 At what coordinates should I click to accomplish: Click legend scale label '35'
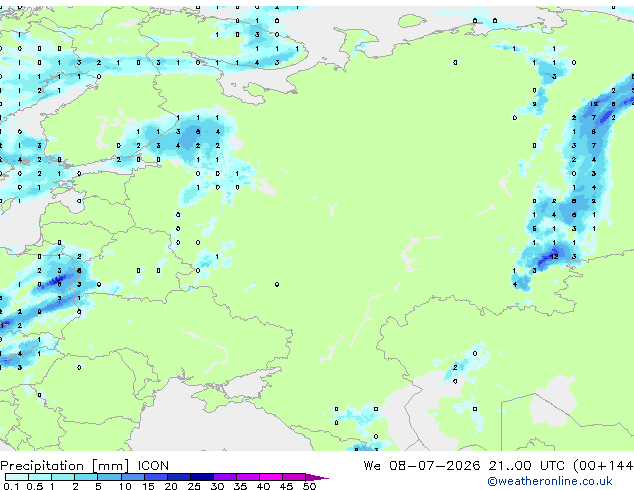point(240,486)
